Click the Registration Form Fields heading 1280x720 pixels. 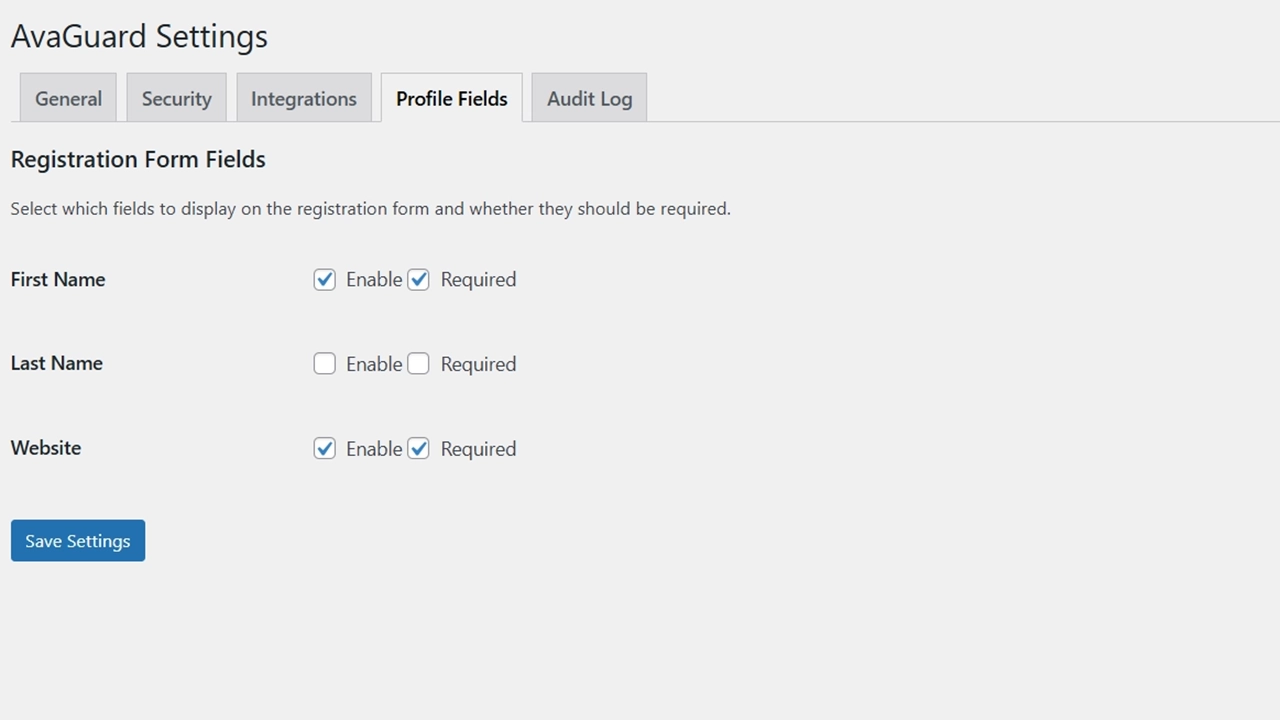point(138,160)
